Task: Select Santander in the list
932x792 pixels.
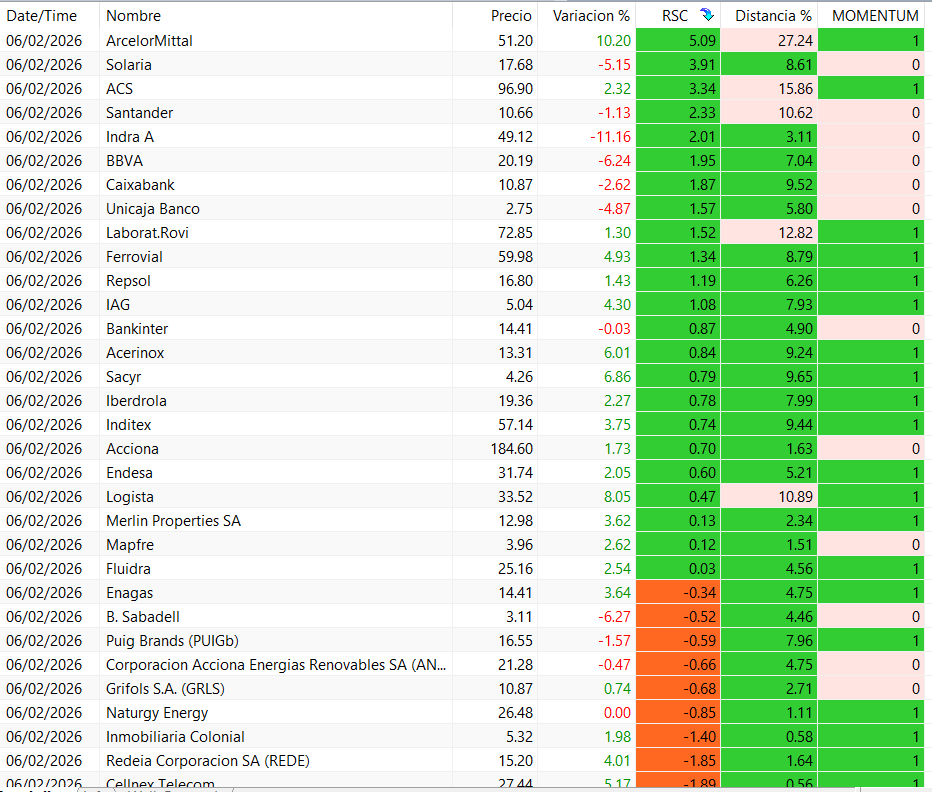Action: click(139, 113)
